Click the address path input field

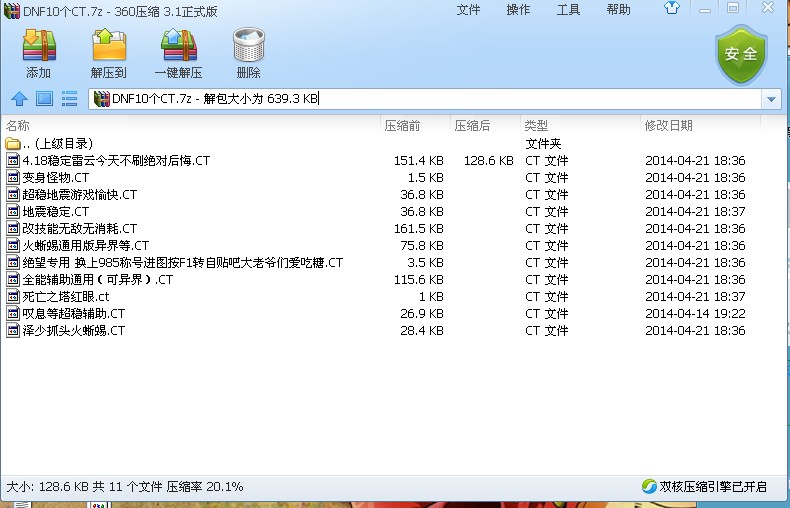point(425,99)
